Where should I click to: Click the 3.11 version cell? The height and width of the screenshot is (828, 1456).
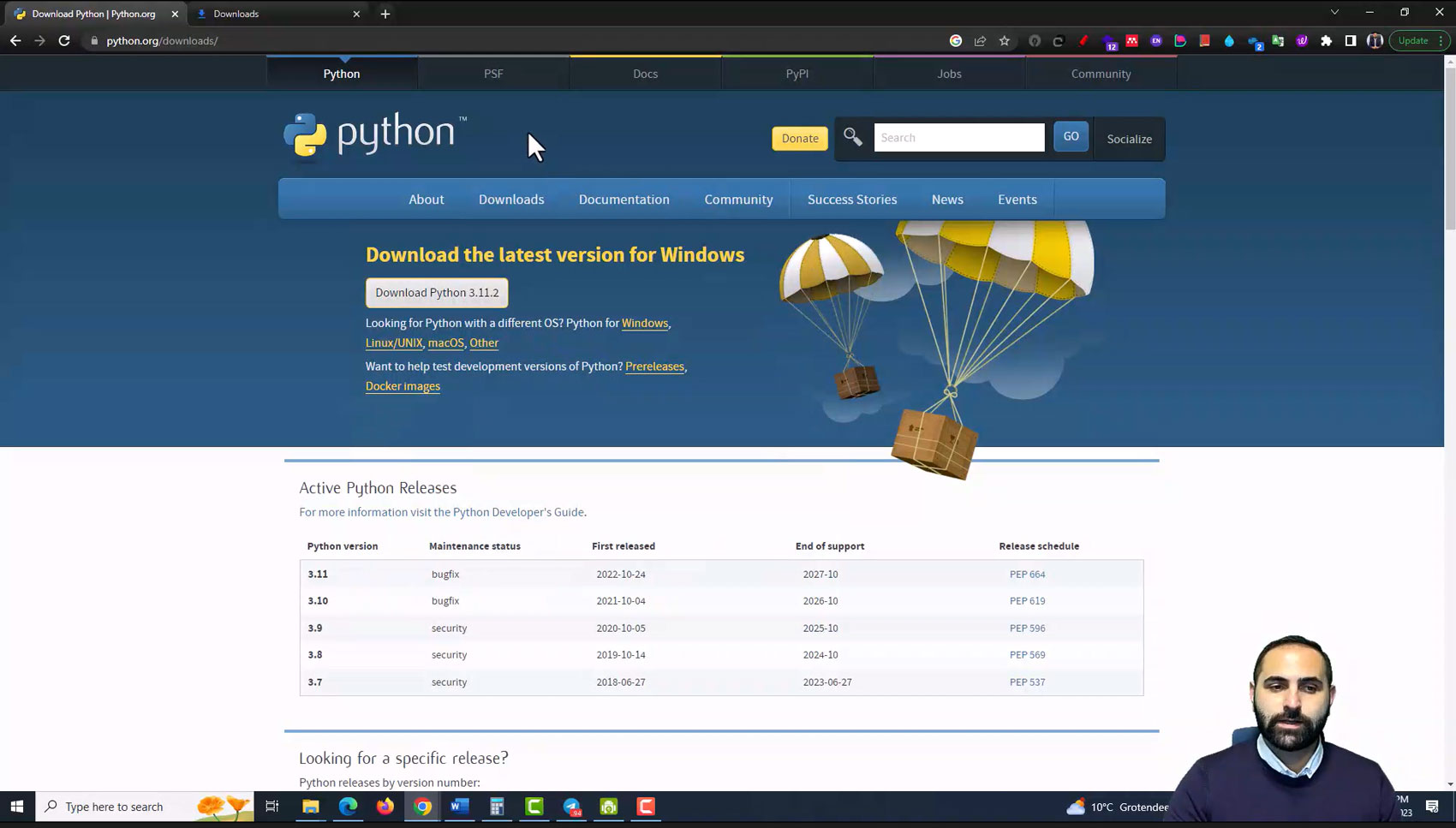(318, 575)
